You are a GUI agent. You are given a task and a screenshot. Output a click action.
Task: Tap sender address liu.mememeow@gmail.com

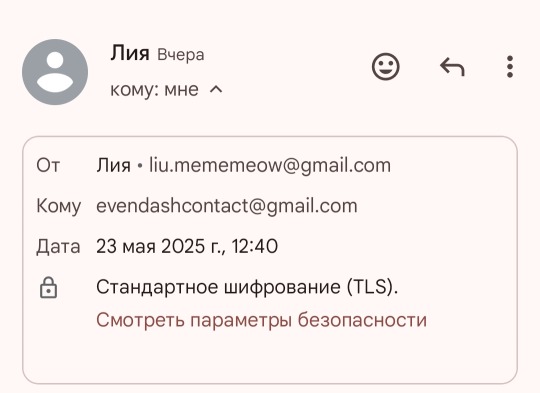coord(270,165)
